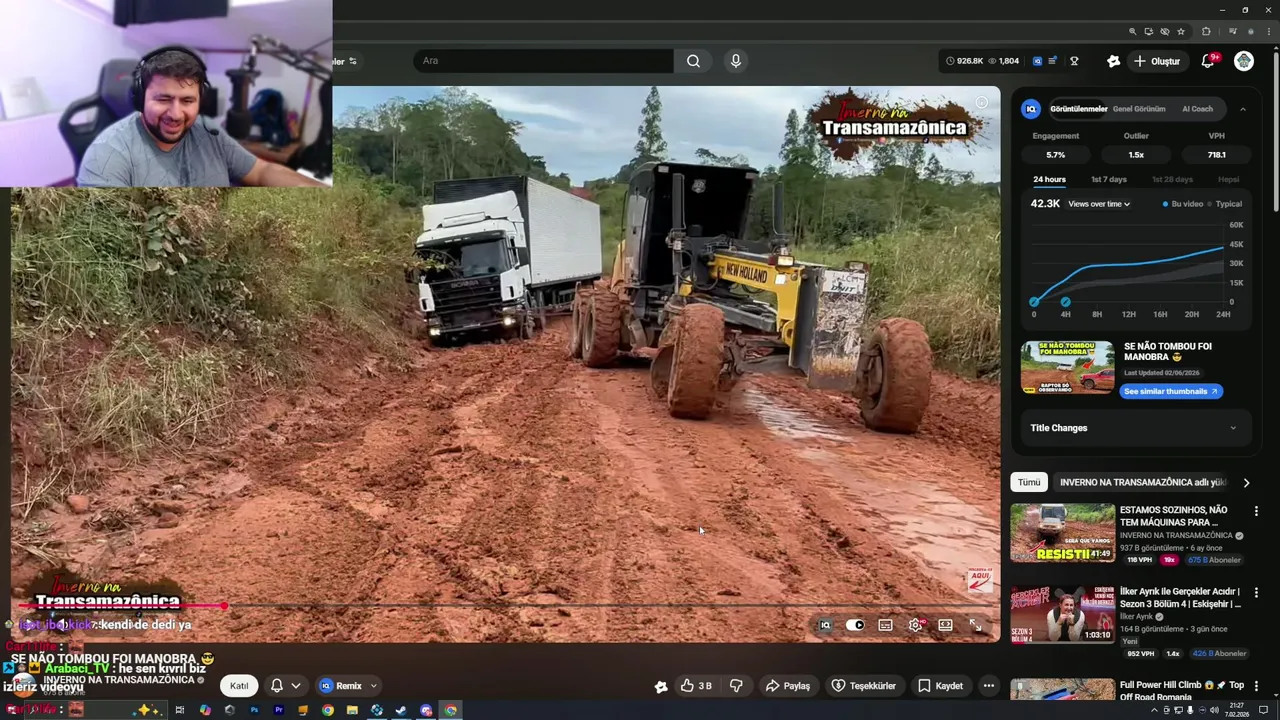The width and height of the screenshot is (1280, 720).
Task: Open the vidIQ icon in top stats bar
Action: 1037,61
